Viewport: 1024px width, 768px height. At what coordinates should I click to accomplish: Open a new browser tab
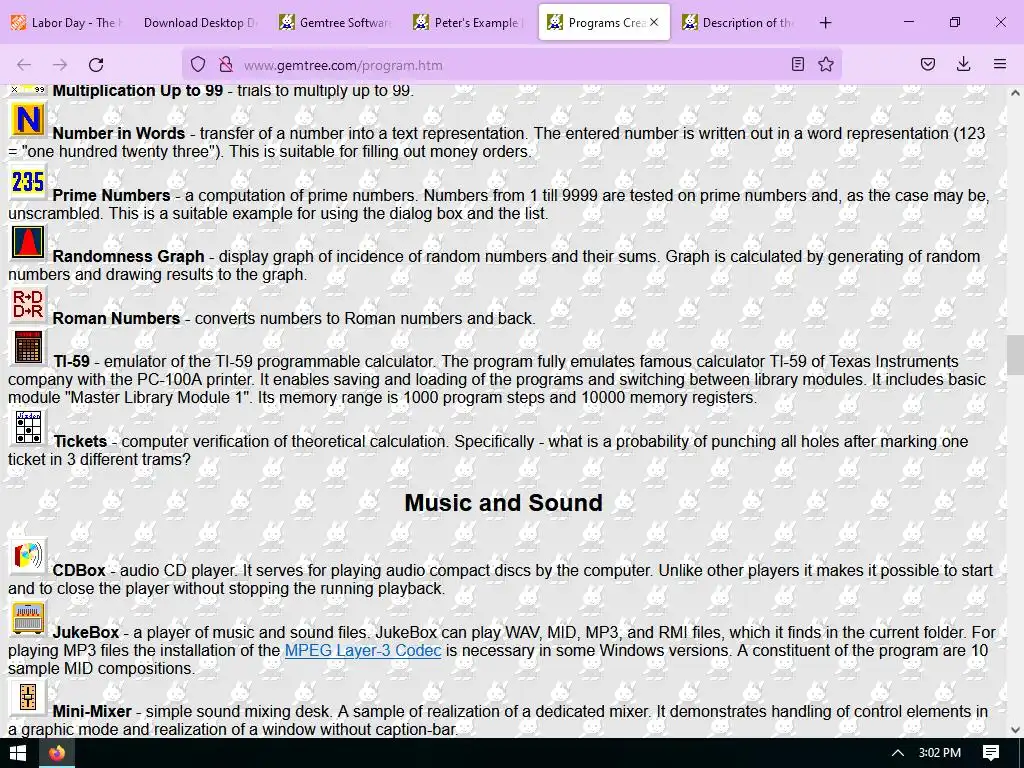tap(825, 23)
